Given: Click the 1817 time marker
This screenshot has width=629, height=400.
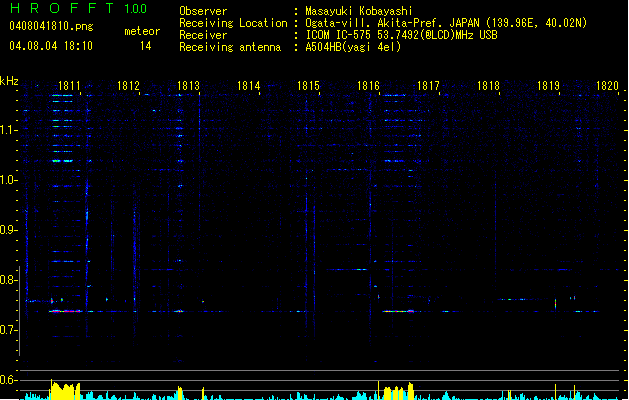Looking at the screenshot, I should tap(428, 86).
